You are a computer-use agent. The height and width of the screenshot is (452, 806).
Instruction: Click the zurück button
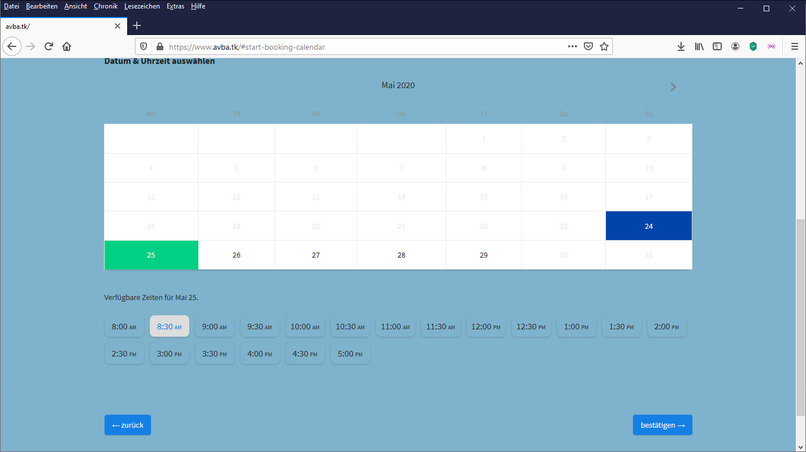pos(127,425)
